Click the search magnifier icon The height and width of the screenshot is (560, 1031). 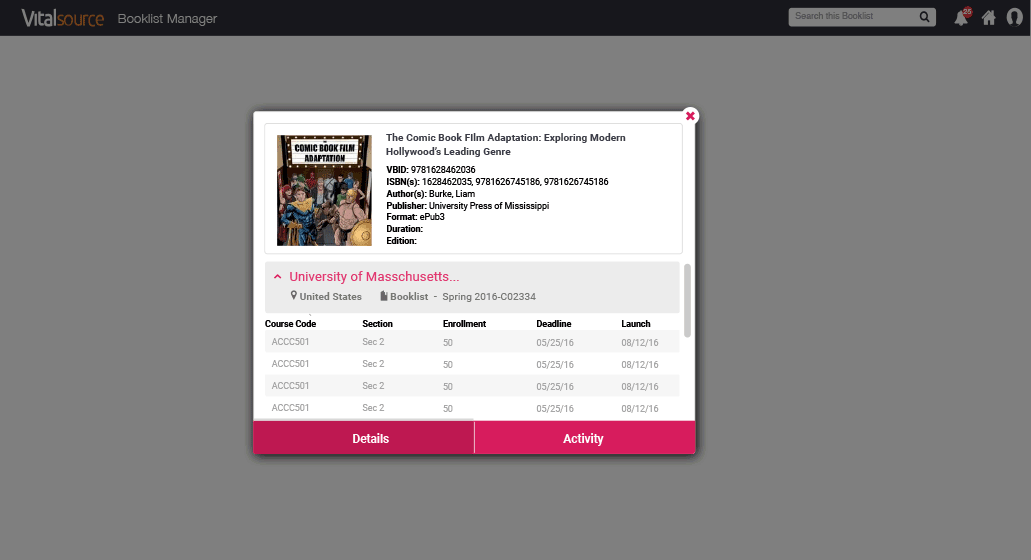tap(925, 17)
